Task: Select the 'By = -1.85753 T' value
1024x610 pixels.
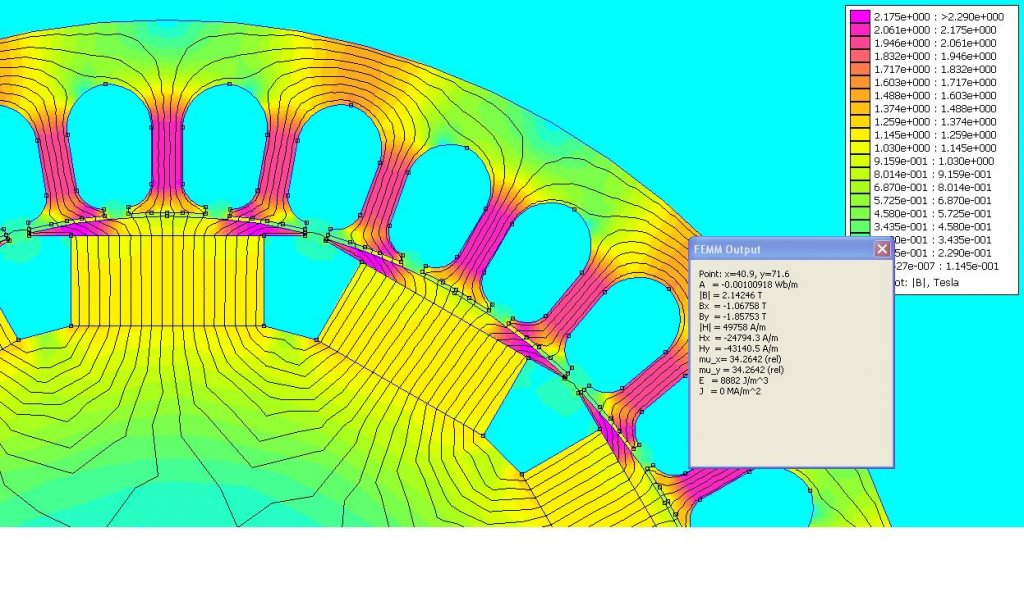Action: 733,317
